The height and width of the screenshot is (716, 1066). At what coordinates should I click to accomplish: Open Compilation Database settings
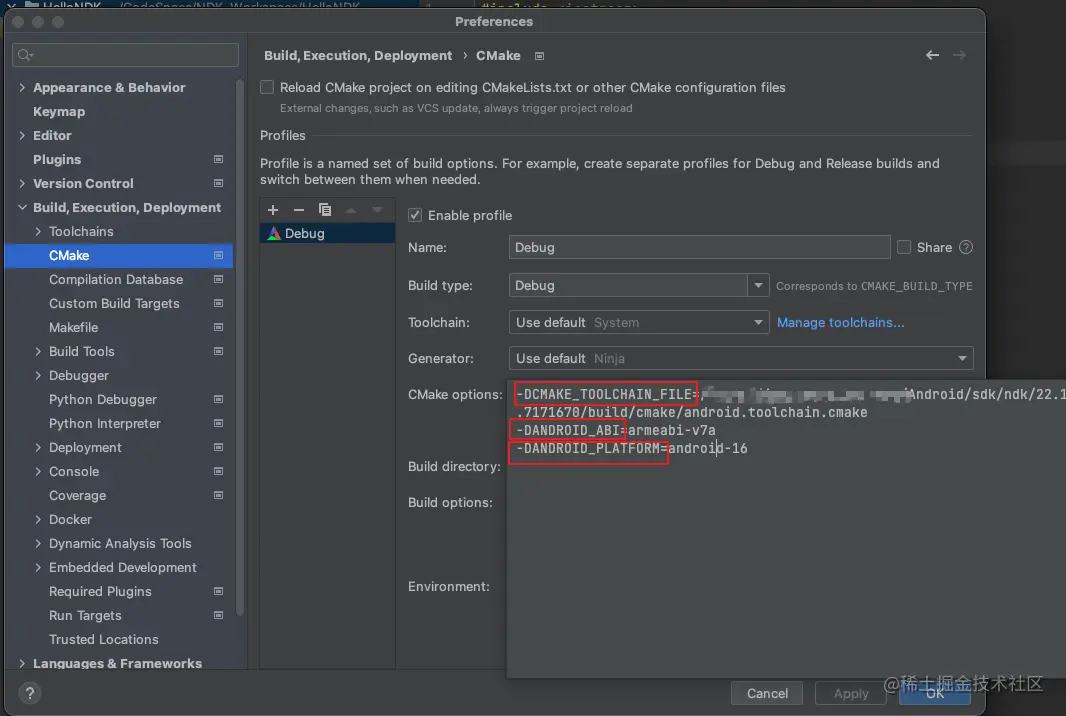(116, 279)
